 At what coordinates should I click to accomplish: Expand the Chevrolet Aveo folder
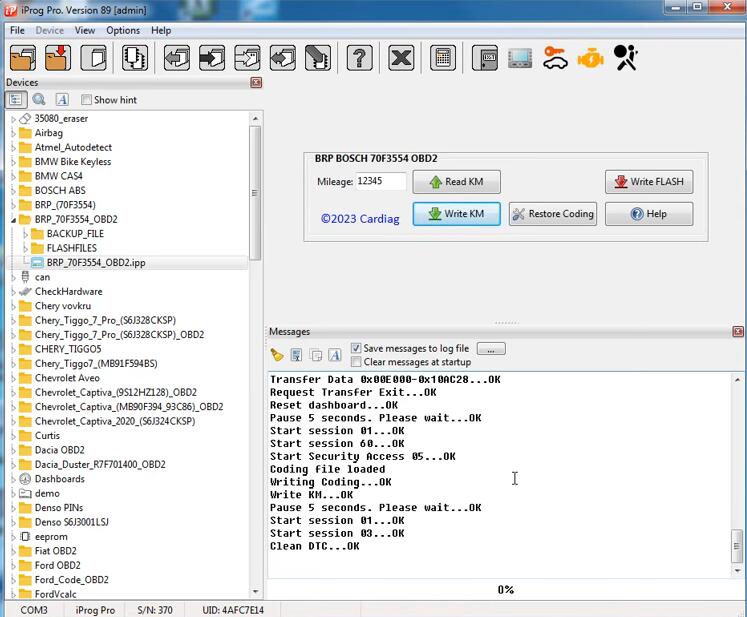coord(13,378)
